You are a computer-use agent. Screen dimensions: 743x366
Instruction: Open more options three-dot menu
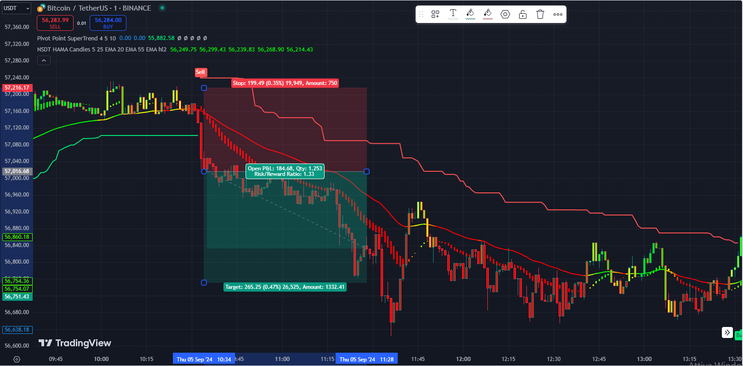[x=558, y=14]
